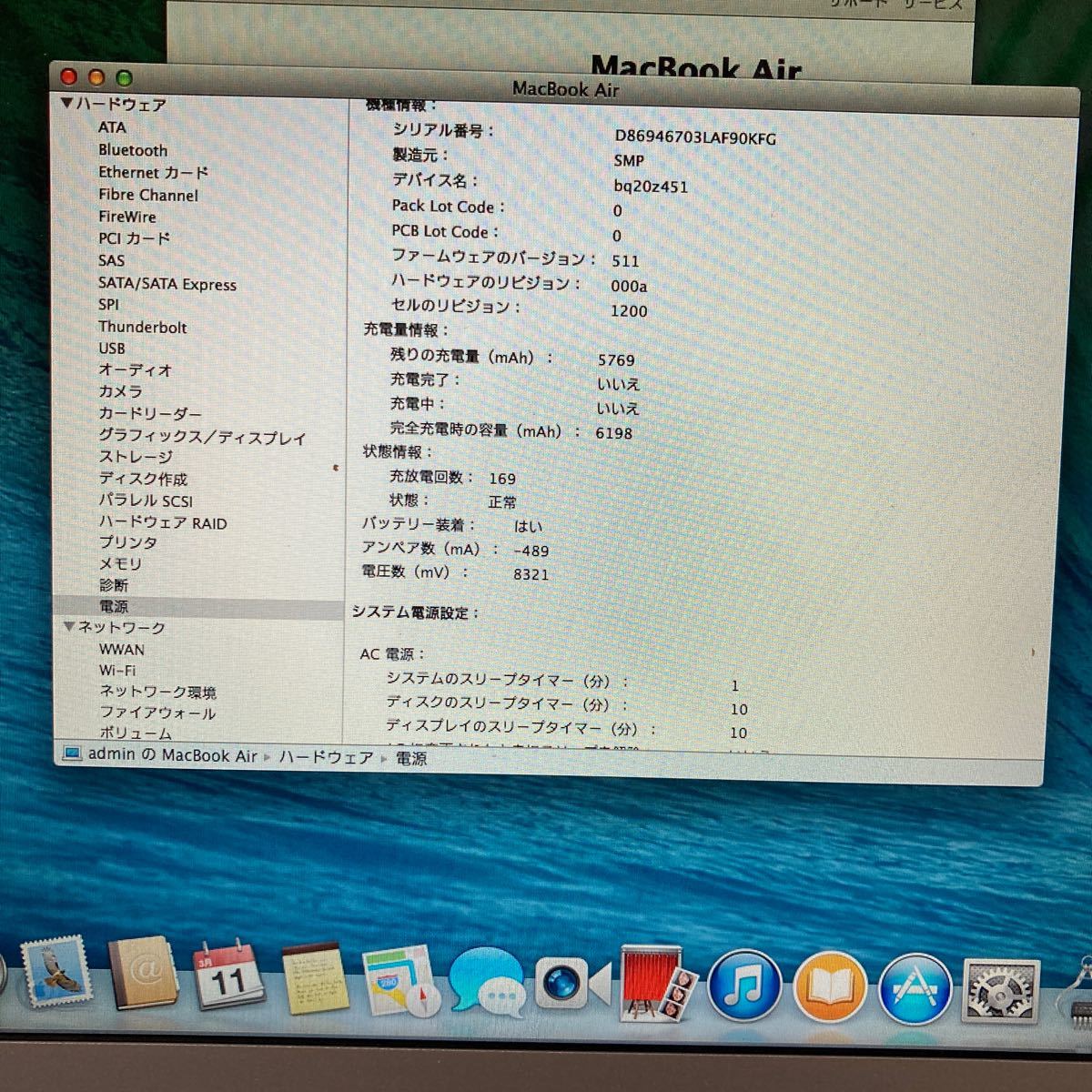Select 診断 in the sidebar
The width and height of the screenshot is (1092, 1092).
[x=114, y=585]
